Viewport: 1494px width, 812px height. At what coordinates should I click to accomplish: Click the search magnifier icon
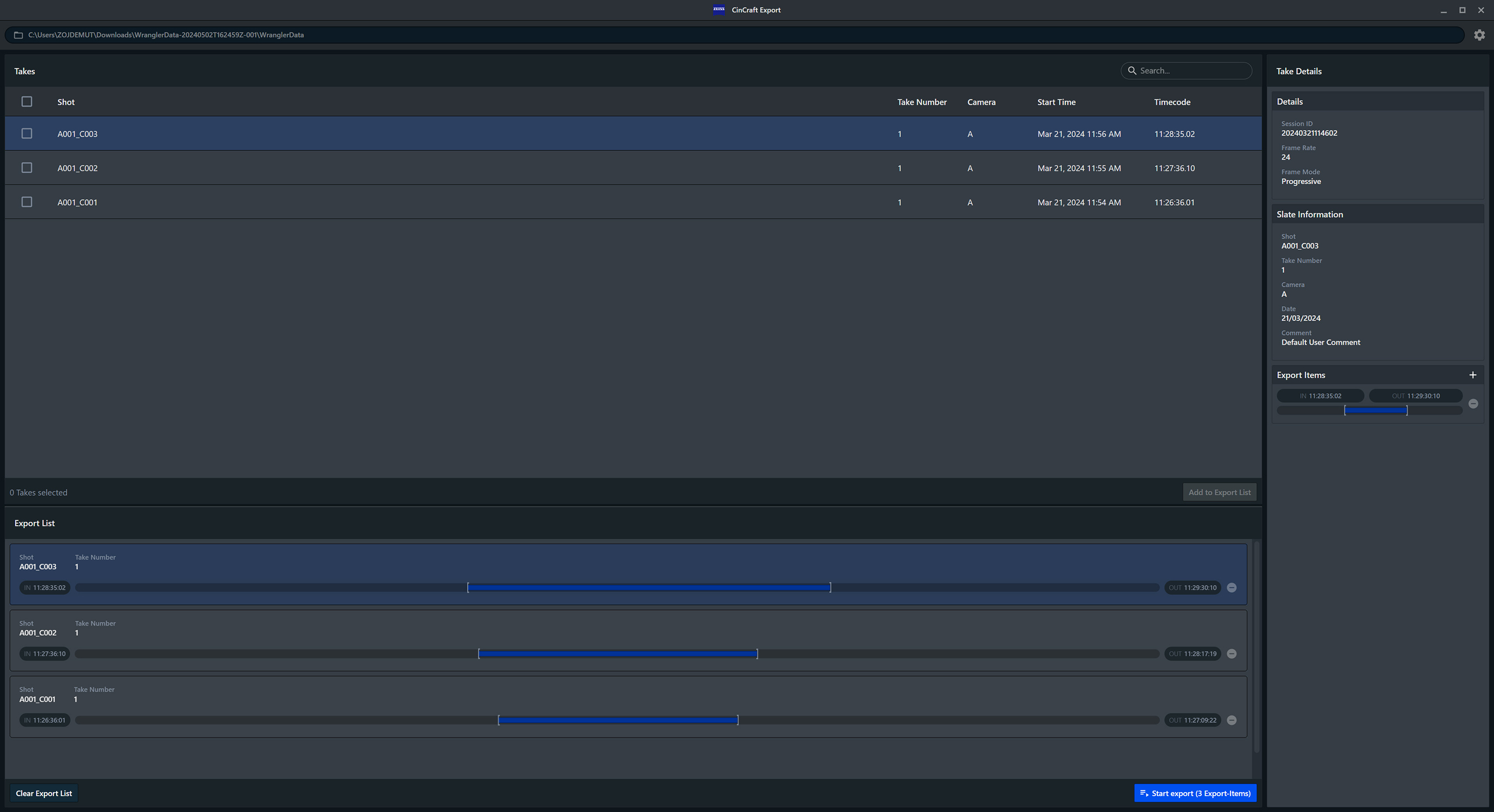pos(1131,70)
